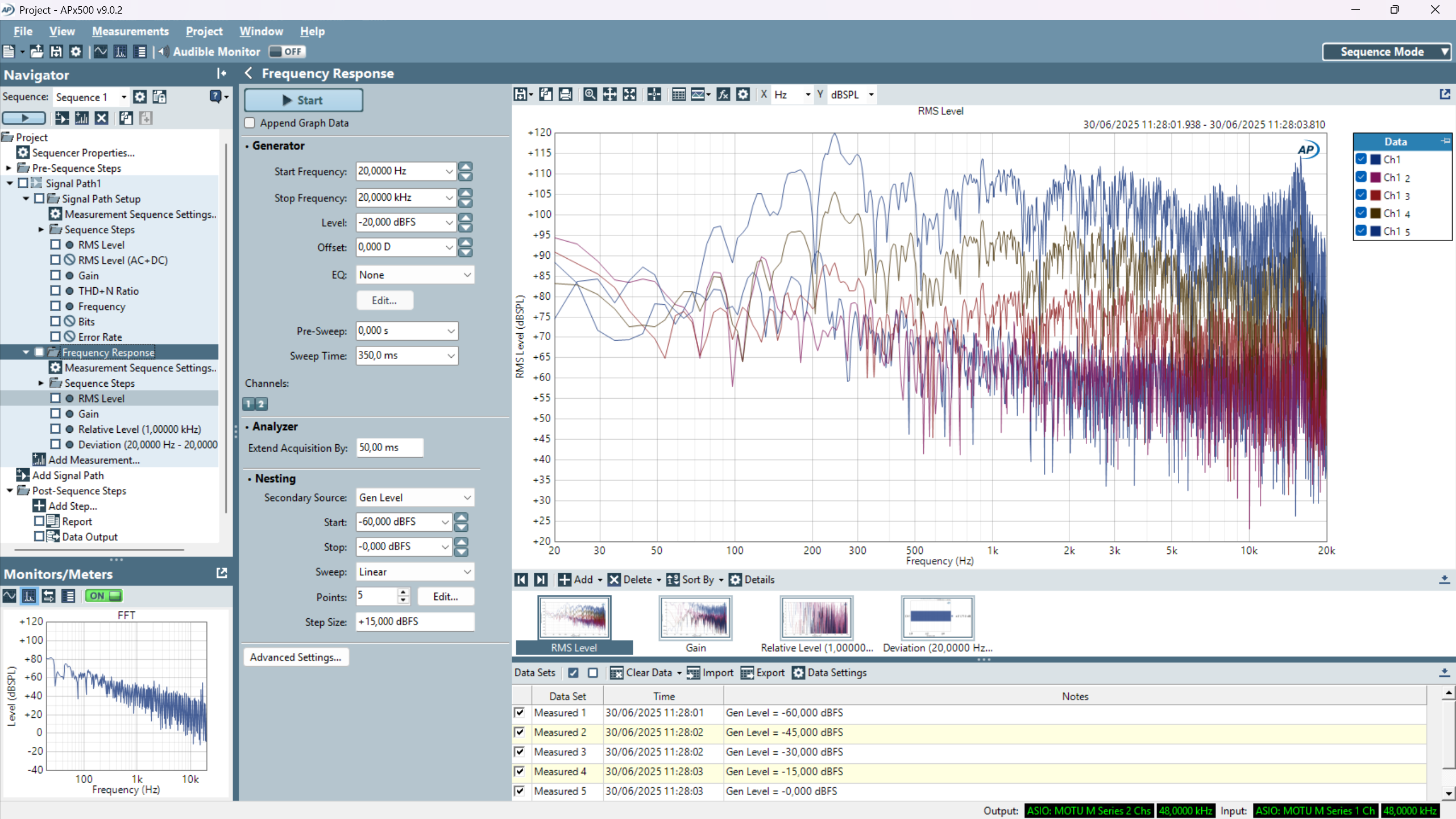Enable Append Graph Data checkbox
1456x819 pixels.
click(x=250, y=123)
